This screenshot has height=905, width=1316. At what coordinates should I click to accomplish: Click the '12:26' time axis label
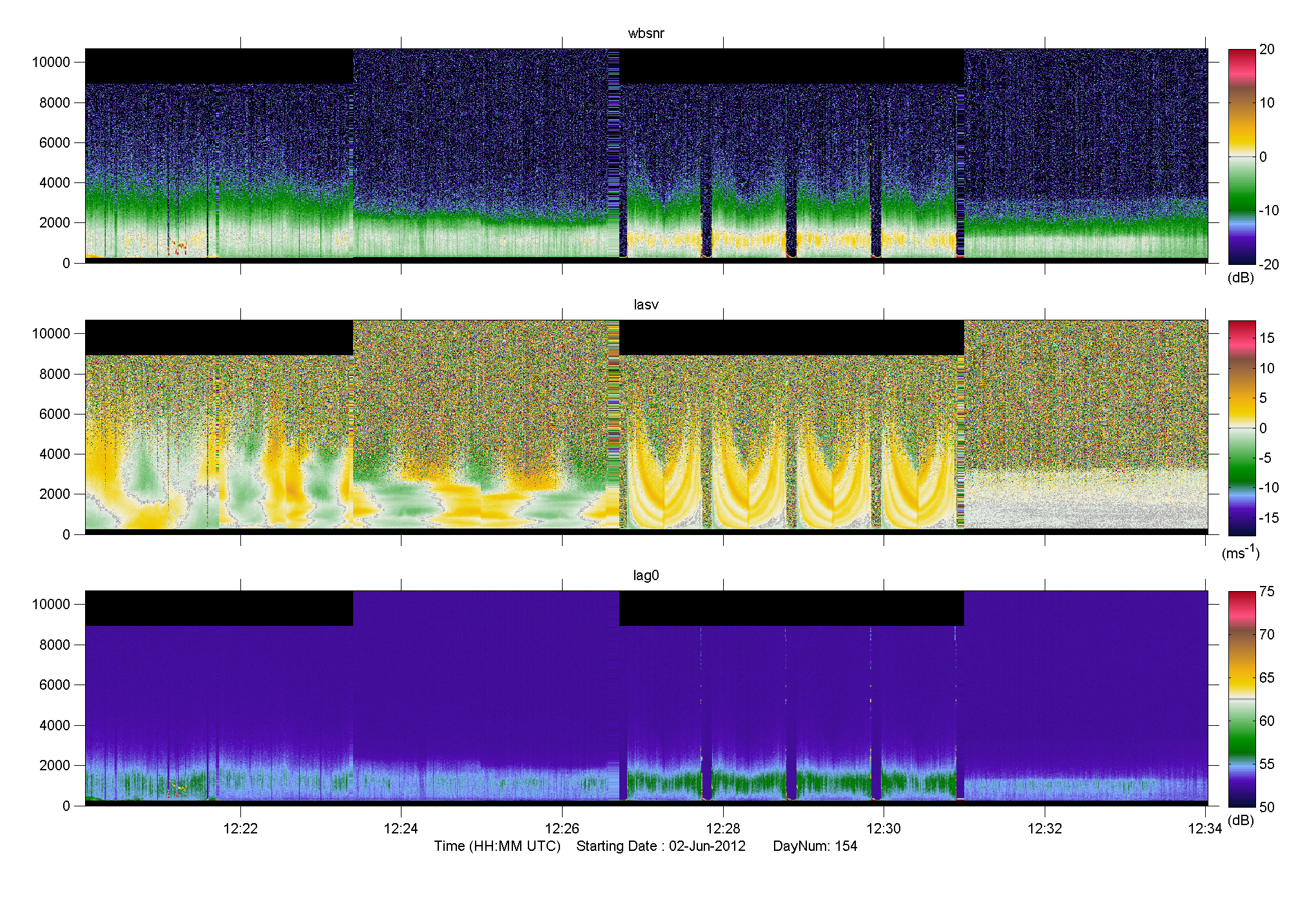point(562,829)
